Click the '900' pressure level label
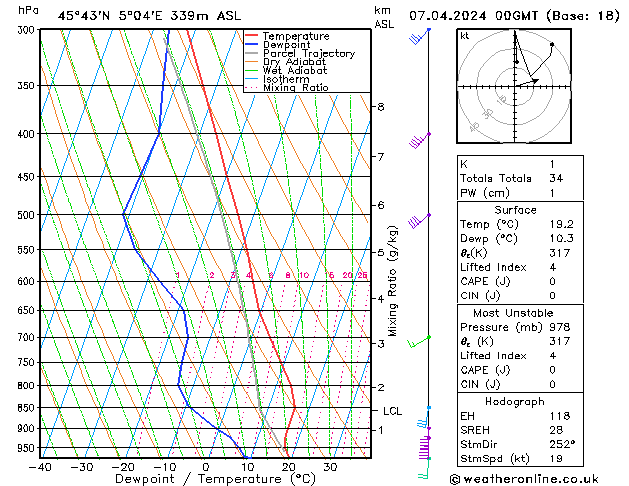This screenshot has height=486, width=629. 28,429
